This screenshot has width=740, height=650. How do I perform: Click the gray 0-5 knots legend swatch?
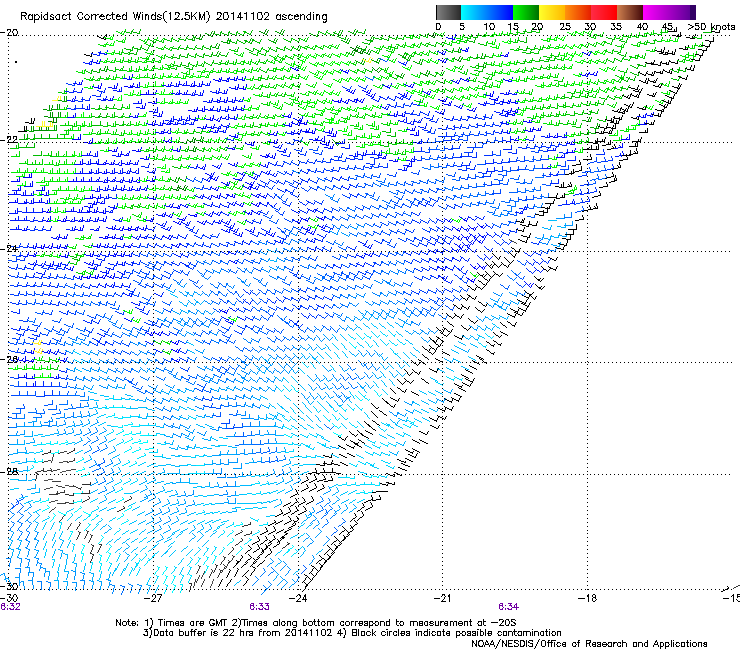[x=448, y=12]
